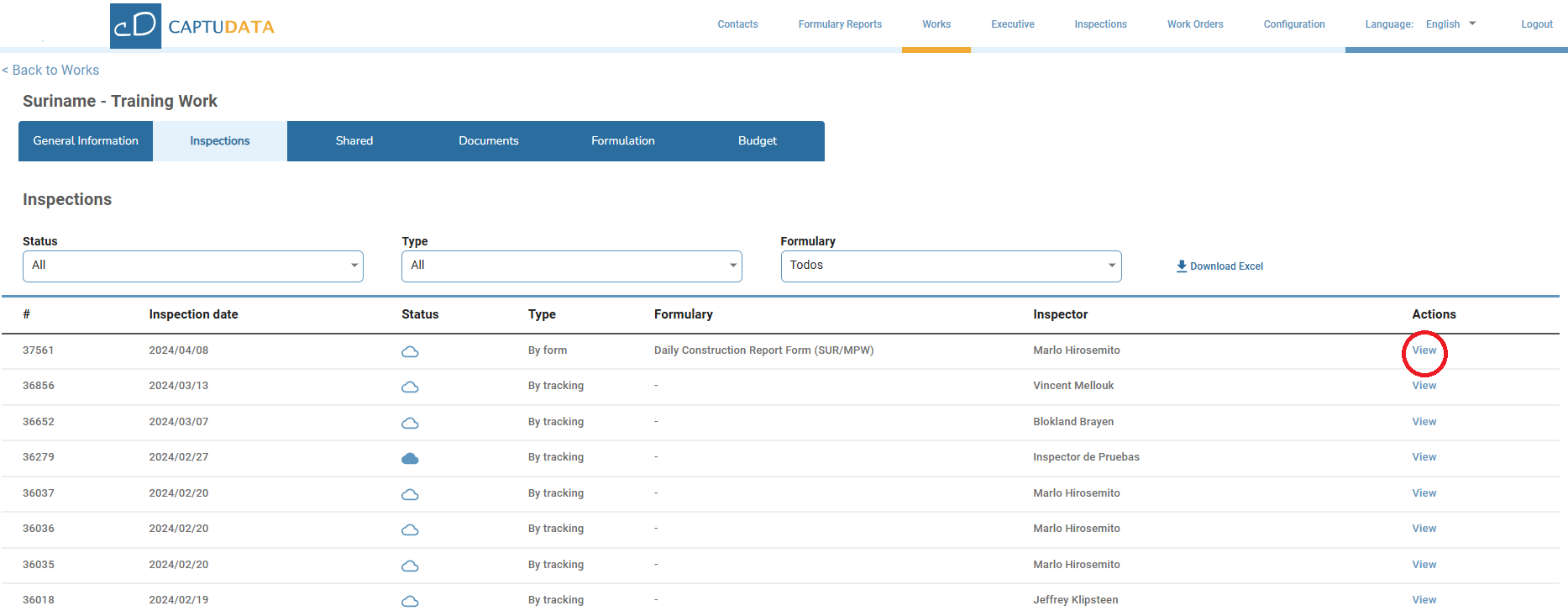Click the filled cloud icon for inspection 36279
1568x611 pixels.
[410, 458]
